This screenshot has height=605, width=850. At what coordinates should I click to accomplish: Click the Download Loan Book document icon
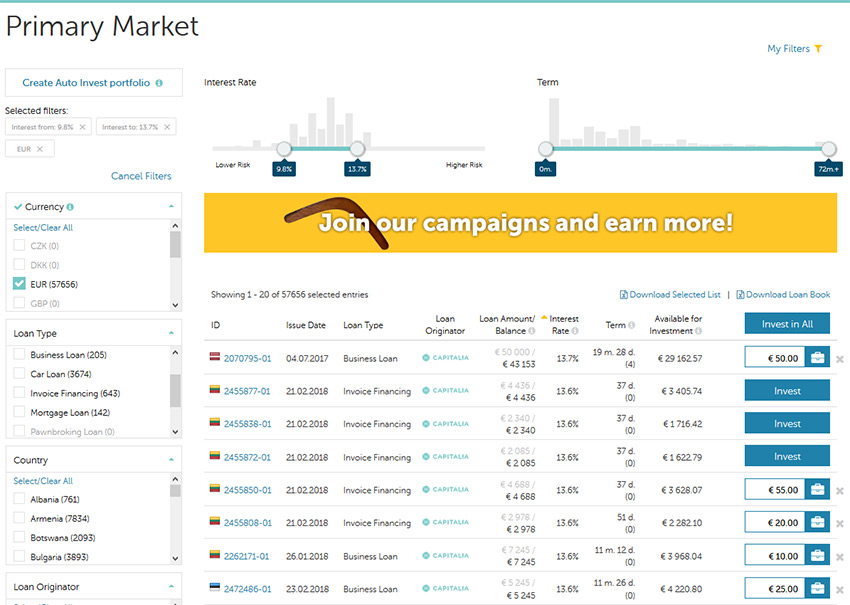tap(740, 294)
